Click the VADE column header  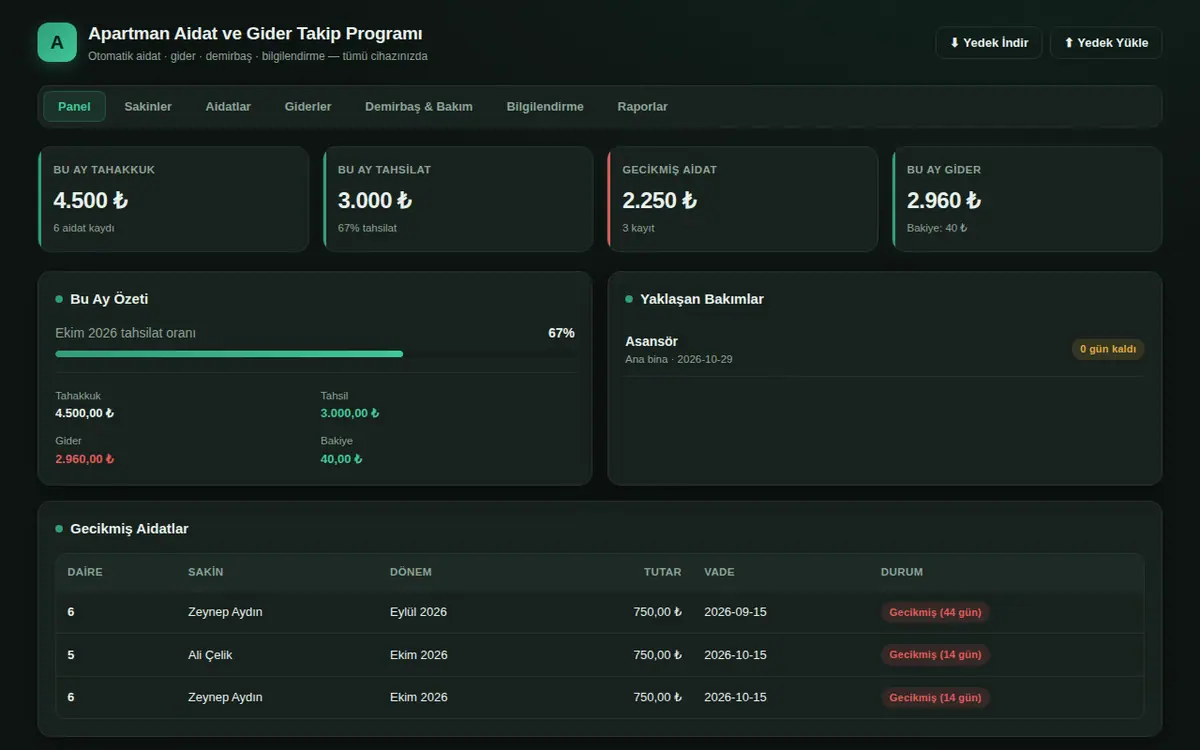click(719, 572)
